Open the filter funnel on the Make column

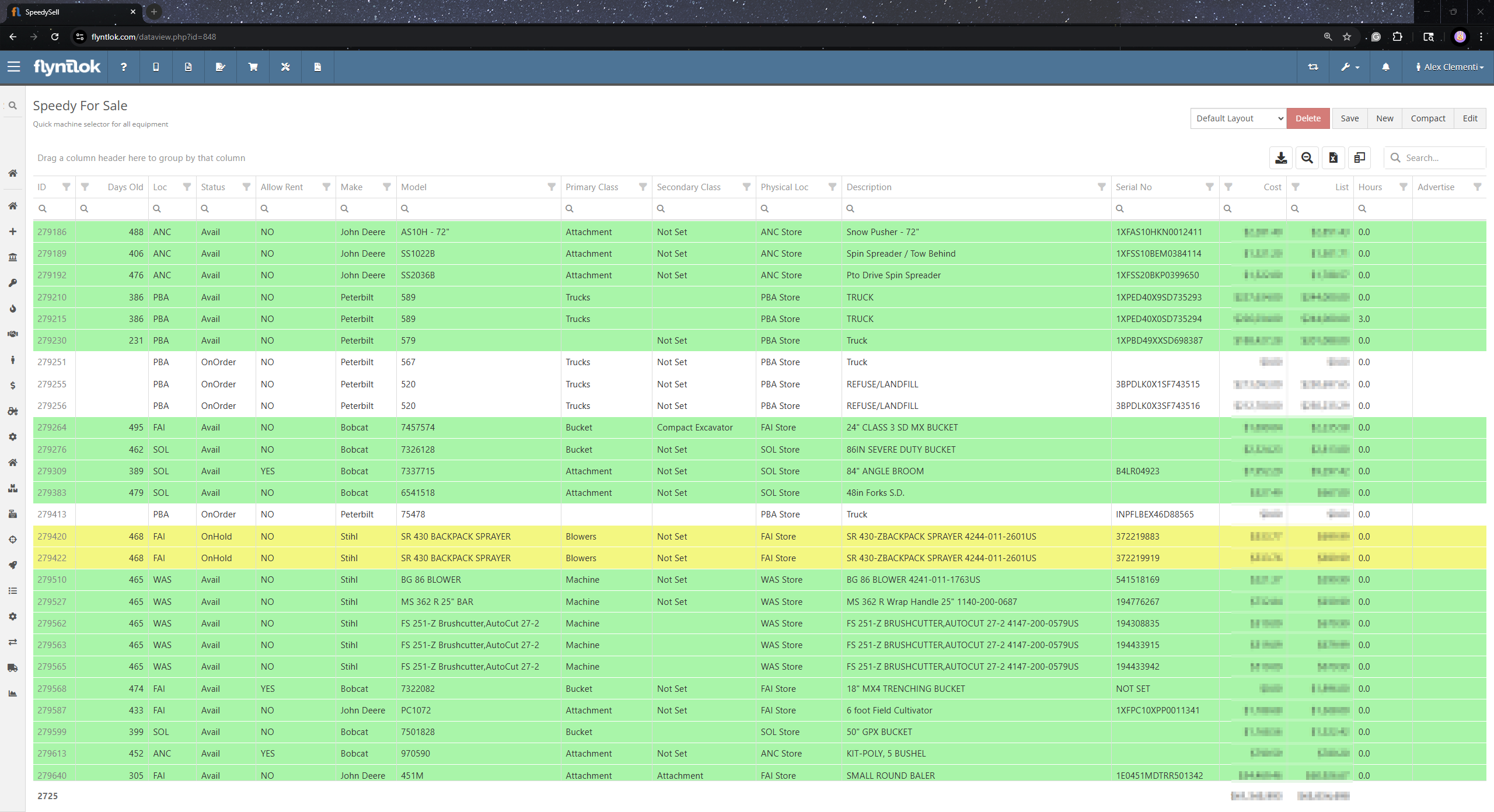point(386,187)
